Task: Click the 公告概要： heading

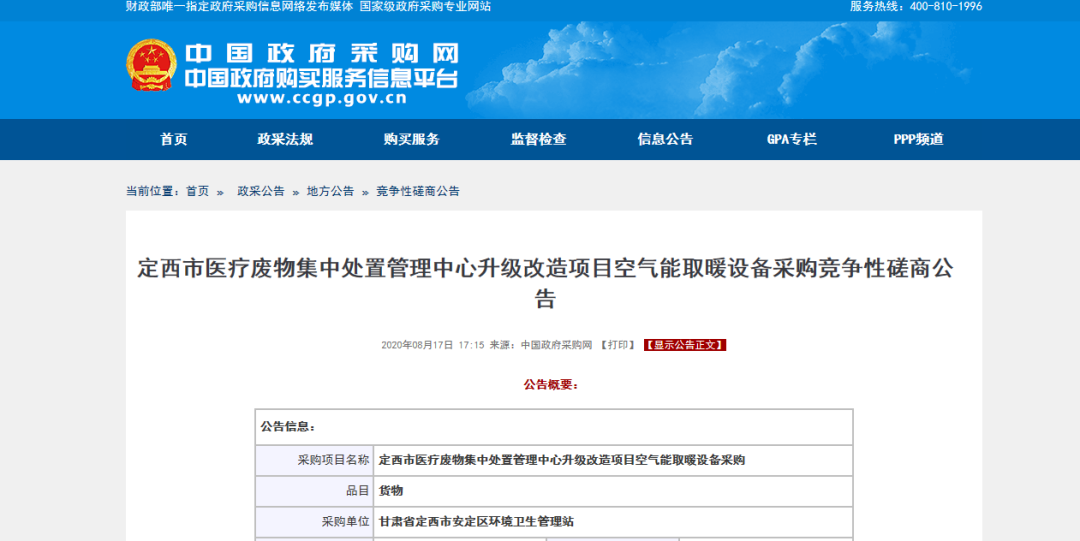Action: point(552,385)
